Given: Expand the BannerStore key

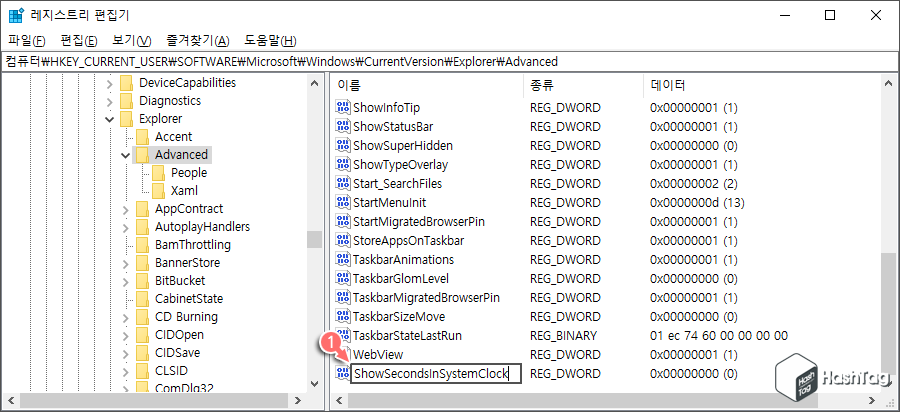Looking at the screenshot, I should click(125, 263).
